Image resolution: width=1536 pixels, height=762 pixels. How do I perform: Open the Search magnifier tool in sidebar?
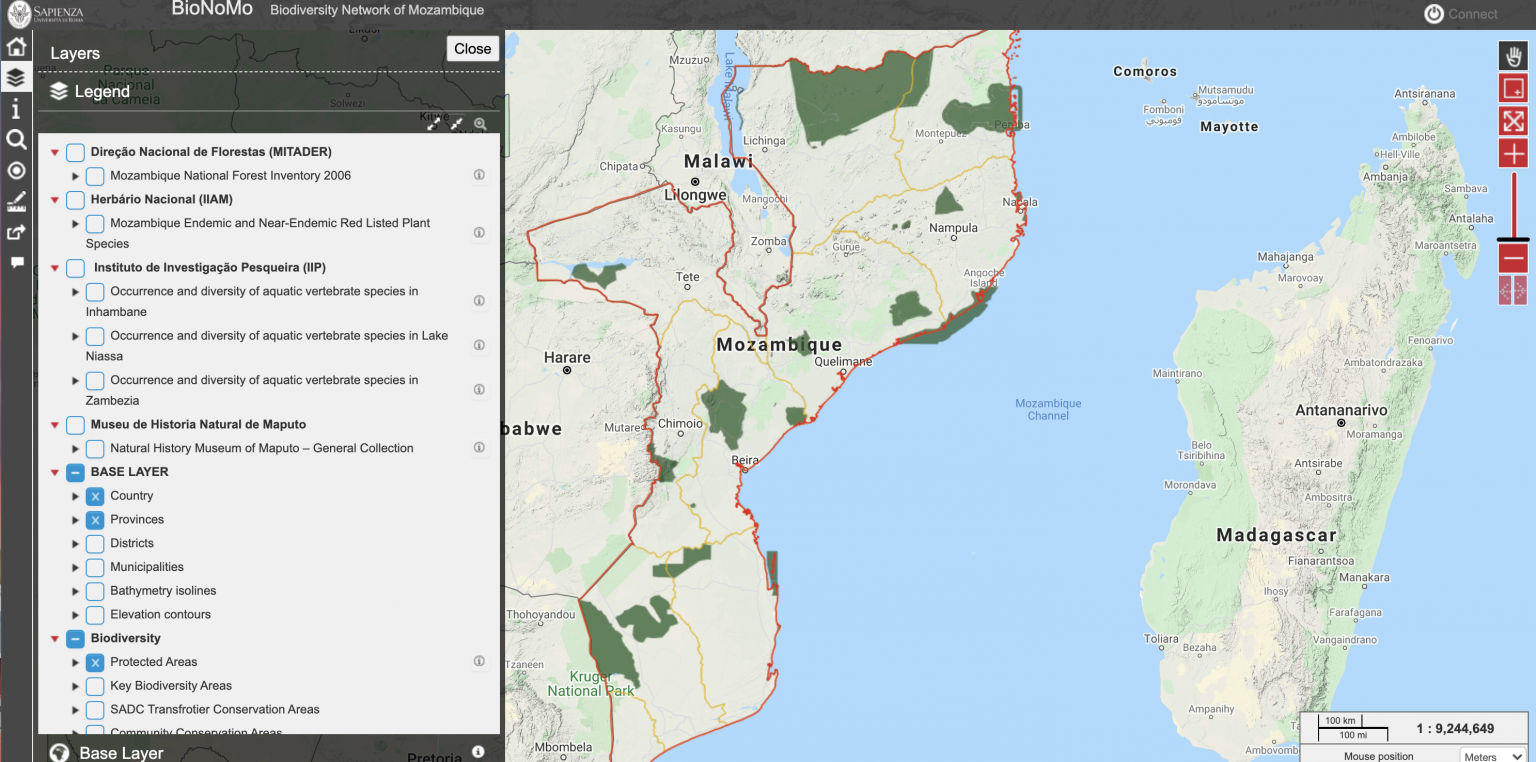(16, 139)
